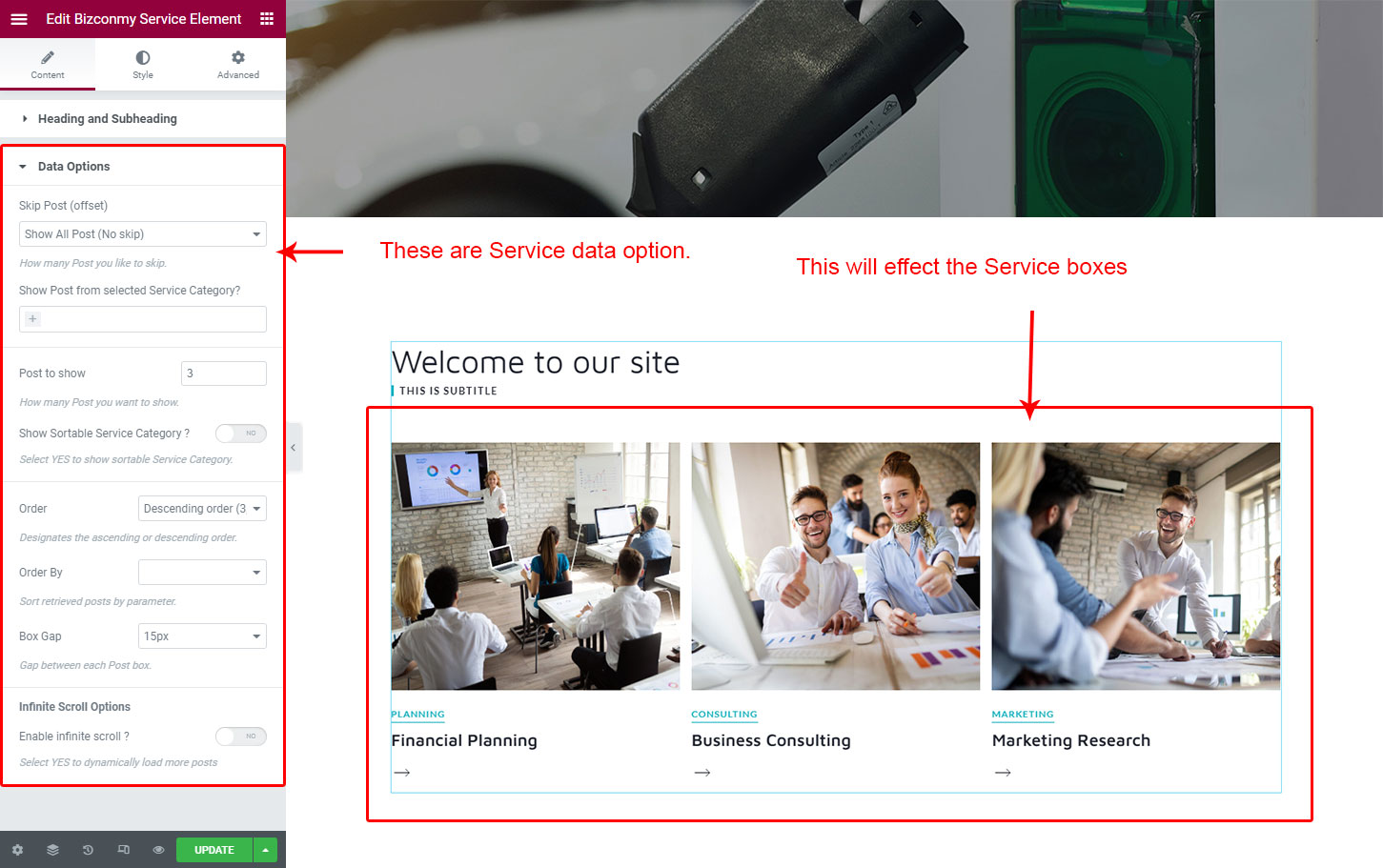Open Skip Post offset dropdown

click(143, 234)
